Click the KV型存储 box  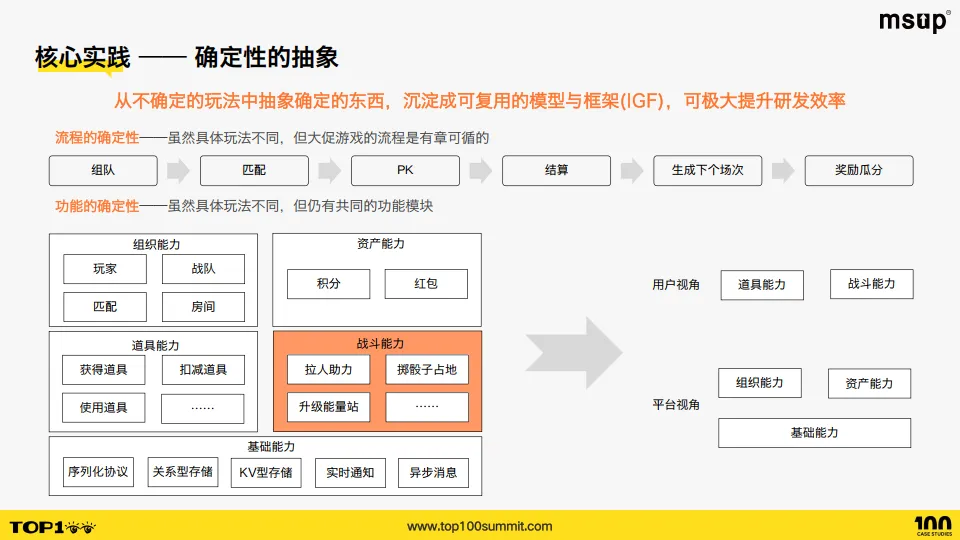click(x=266, y=473)
